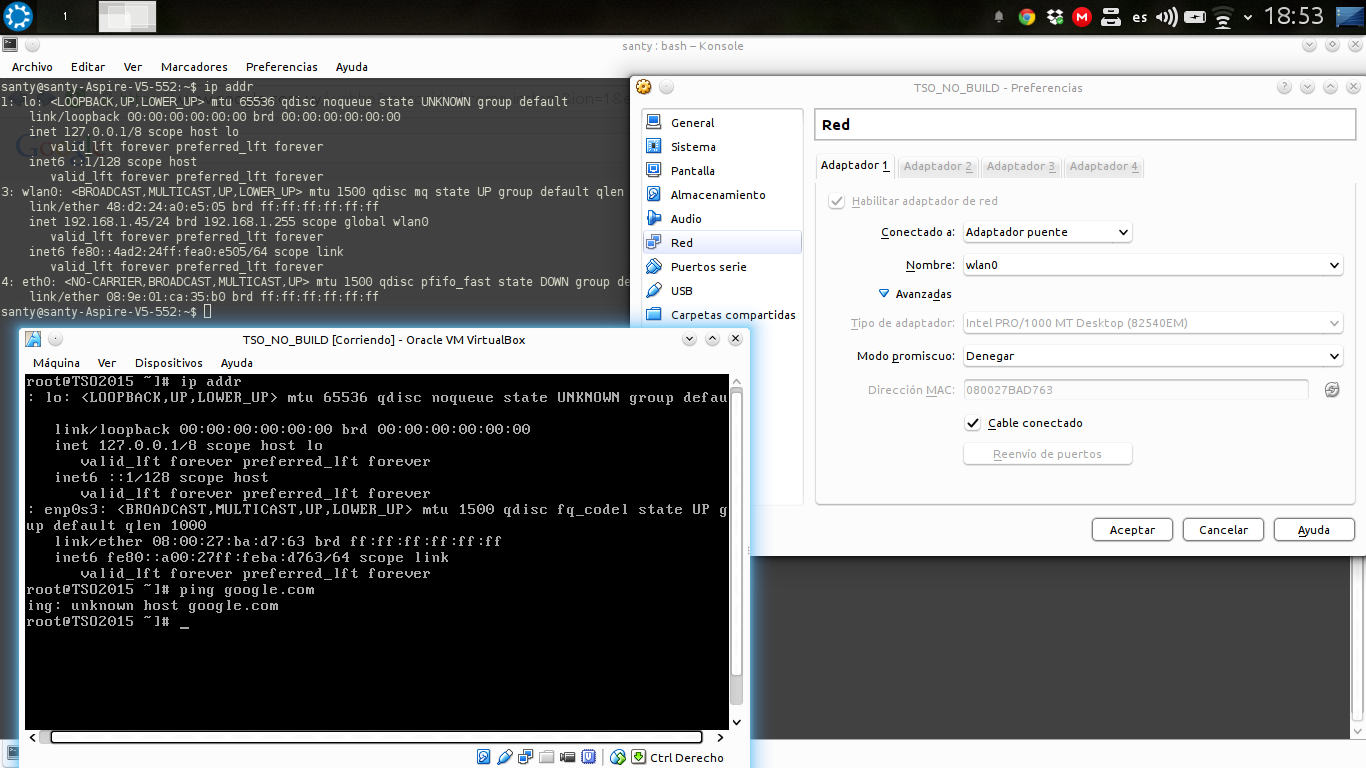Open the Tipo de adaptador dropdown
This screenshot has height=768, width=1366.
tap(1152, 323)
